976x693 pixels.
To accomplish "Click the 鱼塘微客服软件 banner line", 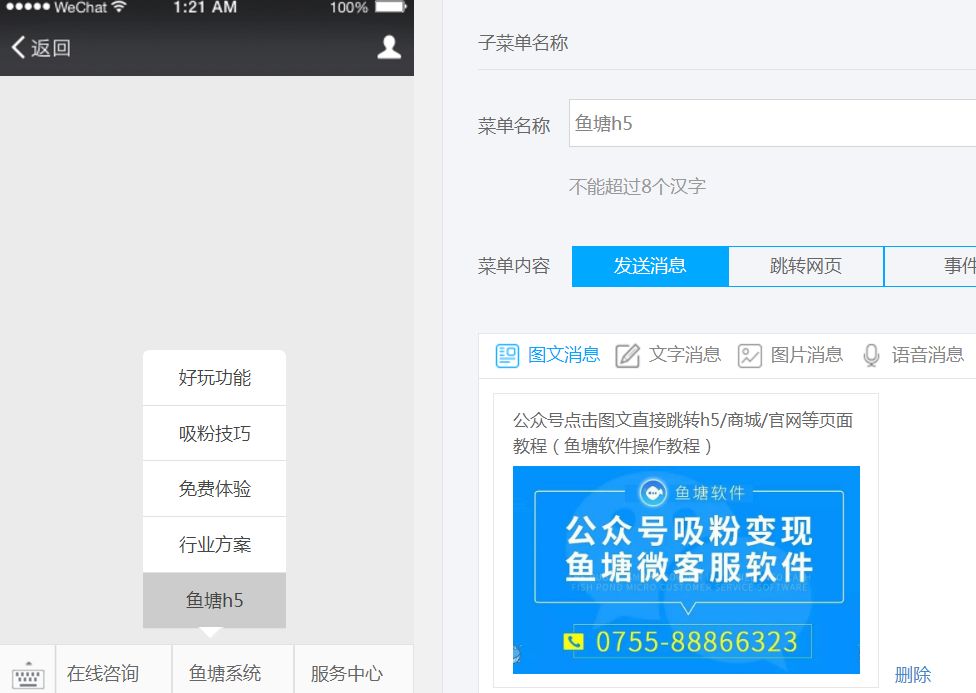I will tap(689, 567).
